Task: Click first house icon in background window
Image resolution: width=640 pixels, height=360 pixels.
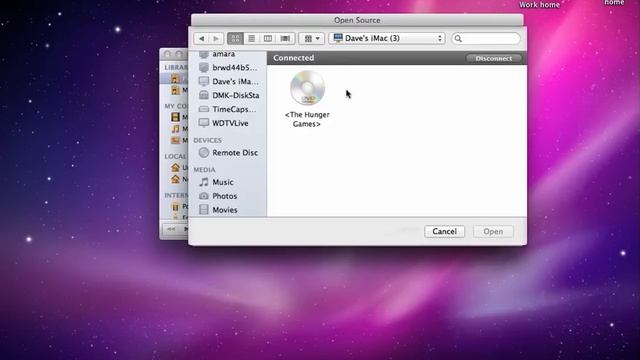Action: (x=175, y=167)
